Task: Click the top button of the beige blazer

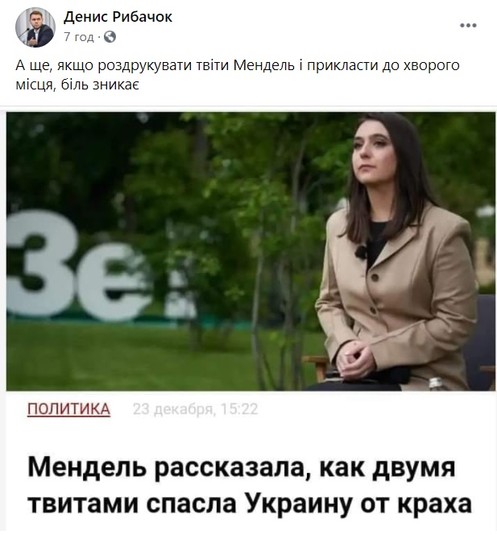Action: [375, 277]
